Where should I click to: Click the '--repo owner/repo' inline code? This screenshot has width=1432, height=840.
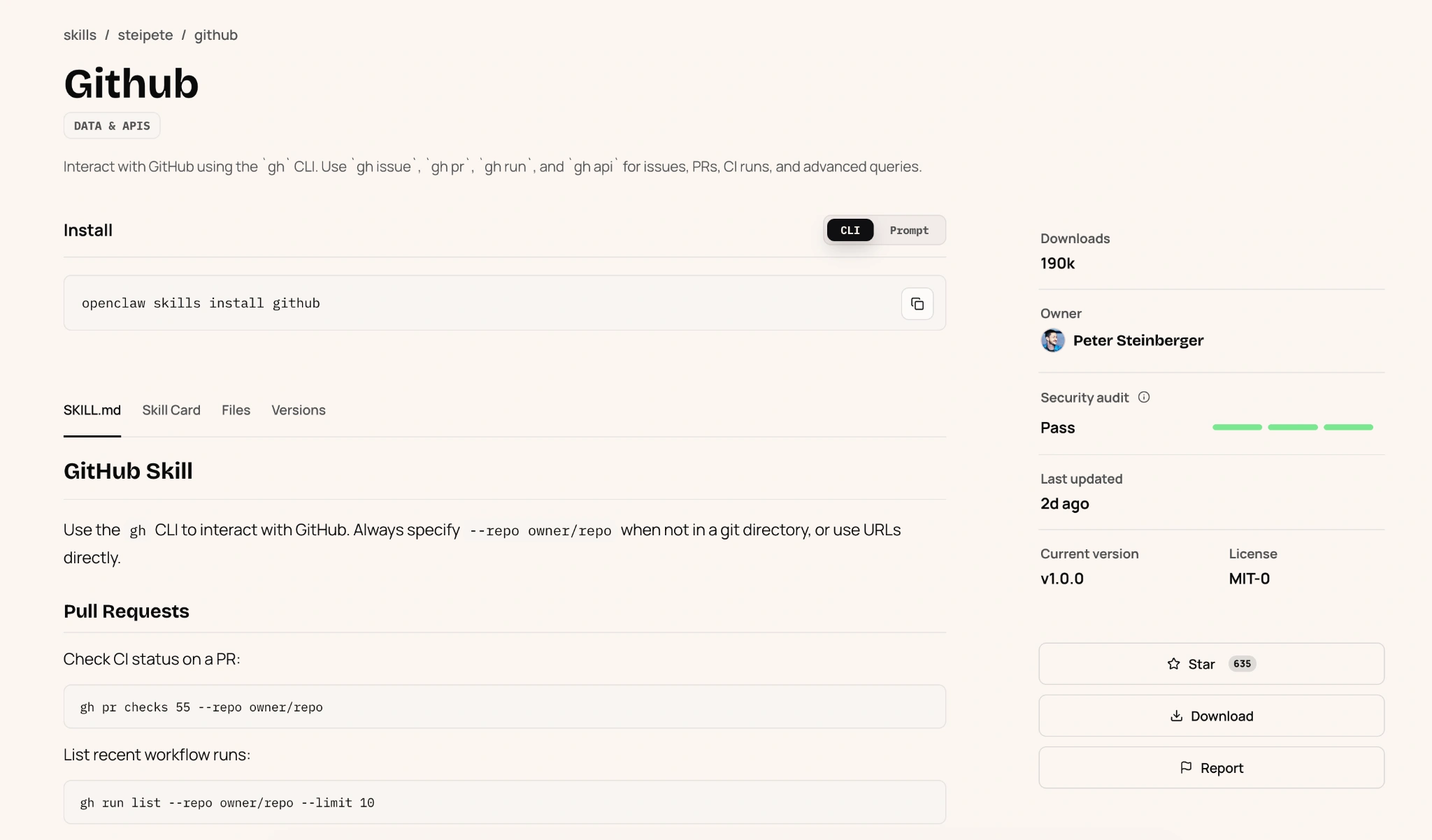(x=540, y=530)
